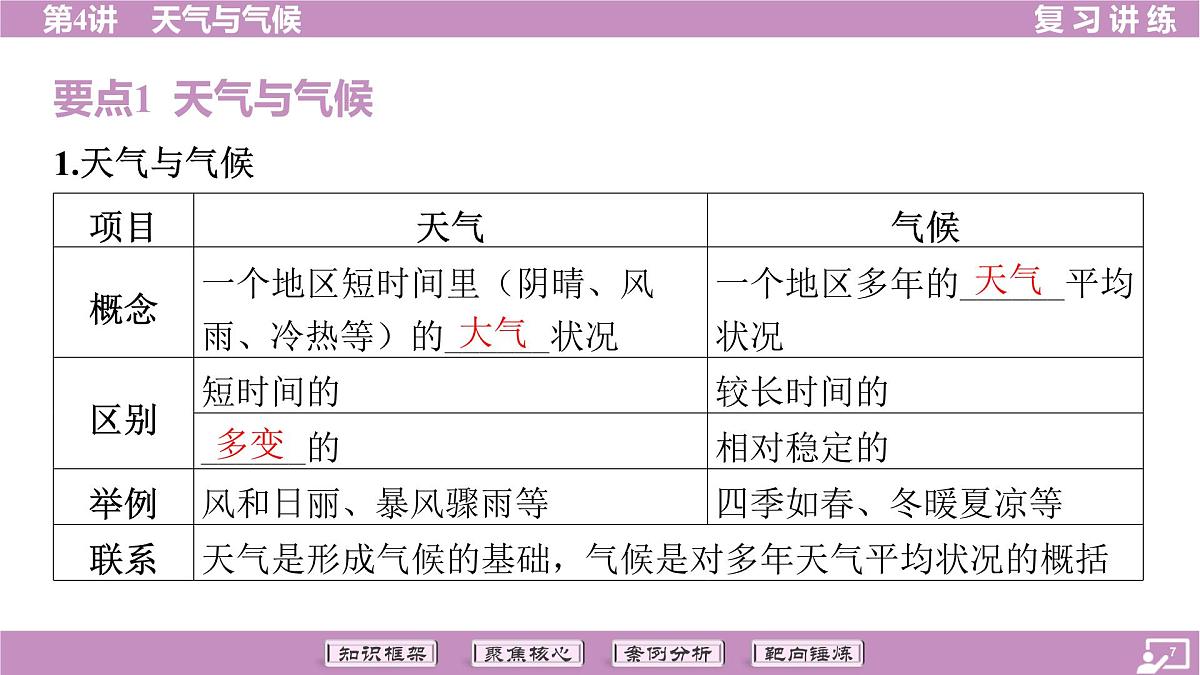Click the cell 四季如春、冬暖夏凉等
Screen dimensions: 1200x675
925,498
